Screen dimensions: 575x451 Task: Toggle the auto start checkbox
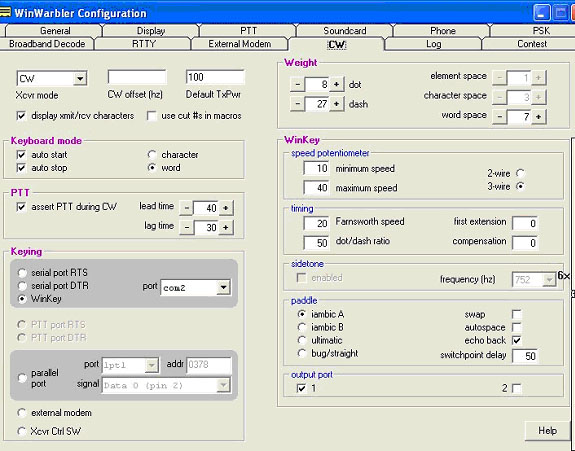tap(21, 155)
